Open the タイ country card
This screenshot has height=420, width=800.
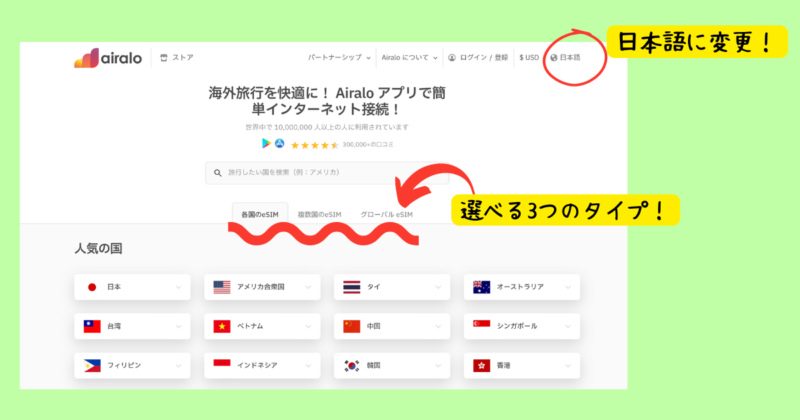392,287
